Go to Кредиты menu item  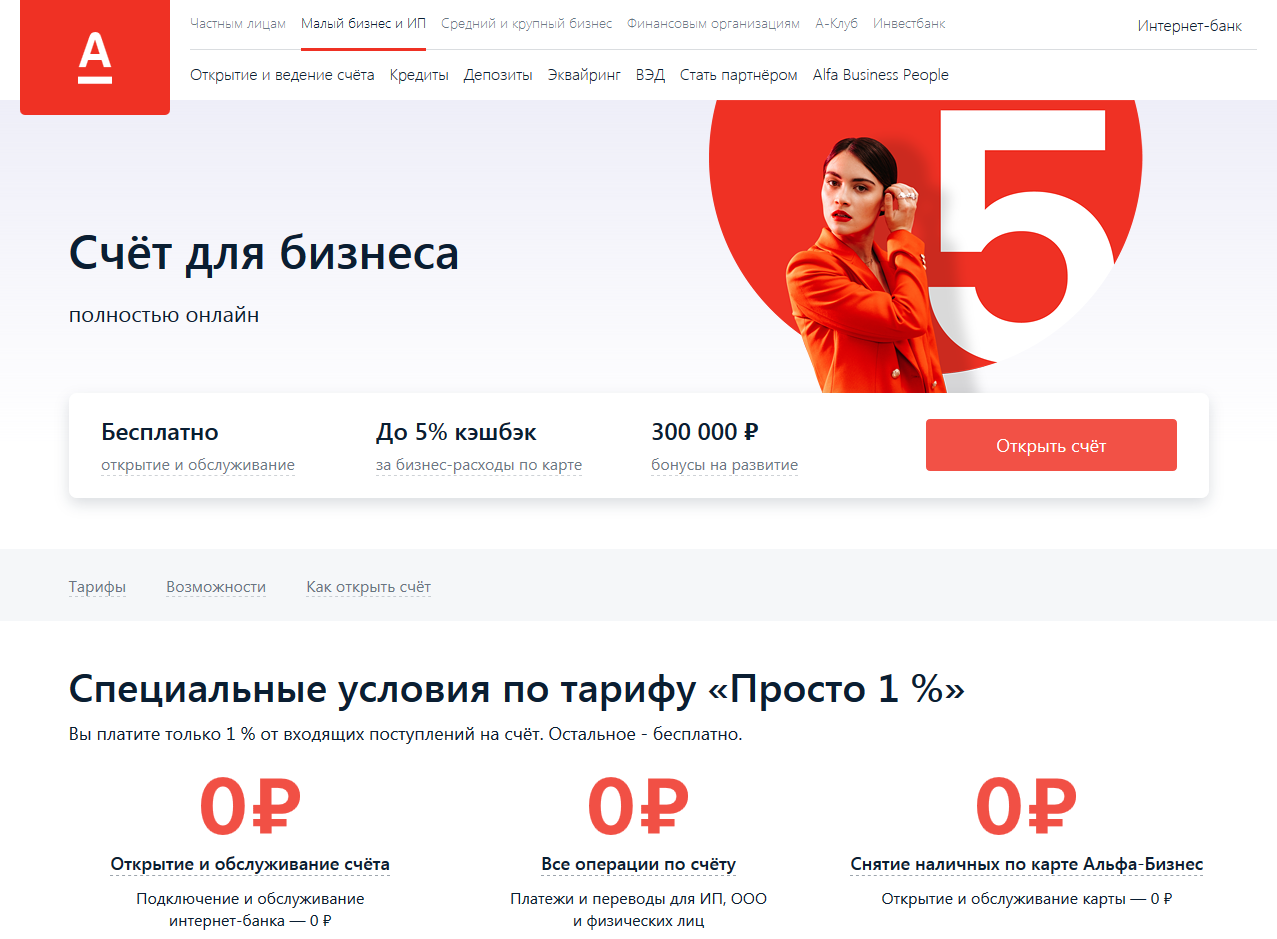(419, 75)
